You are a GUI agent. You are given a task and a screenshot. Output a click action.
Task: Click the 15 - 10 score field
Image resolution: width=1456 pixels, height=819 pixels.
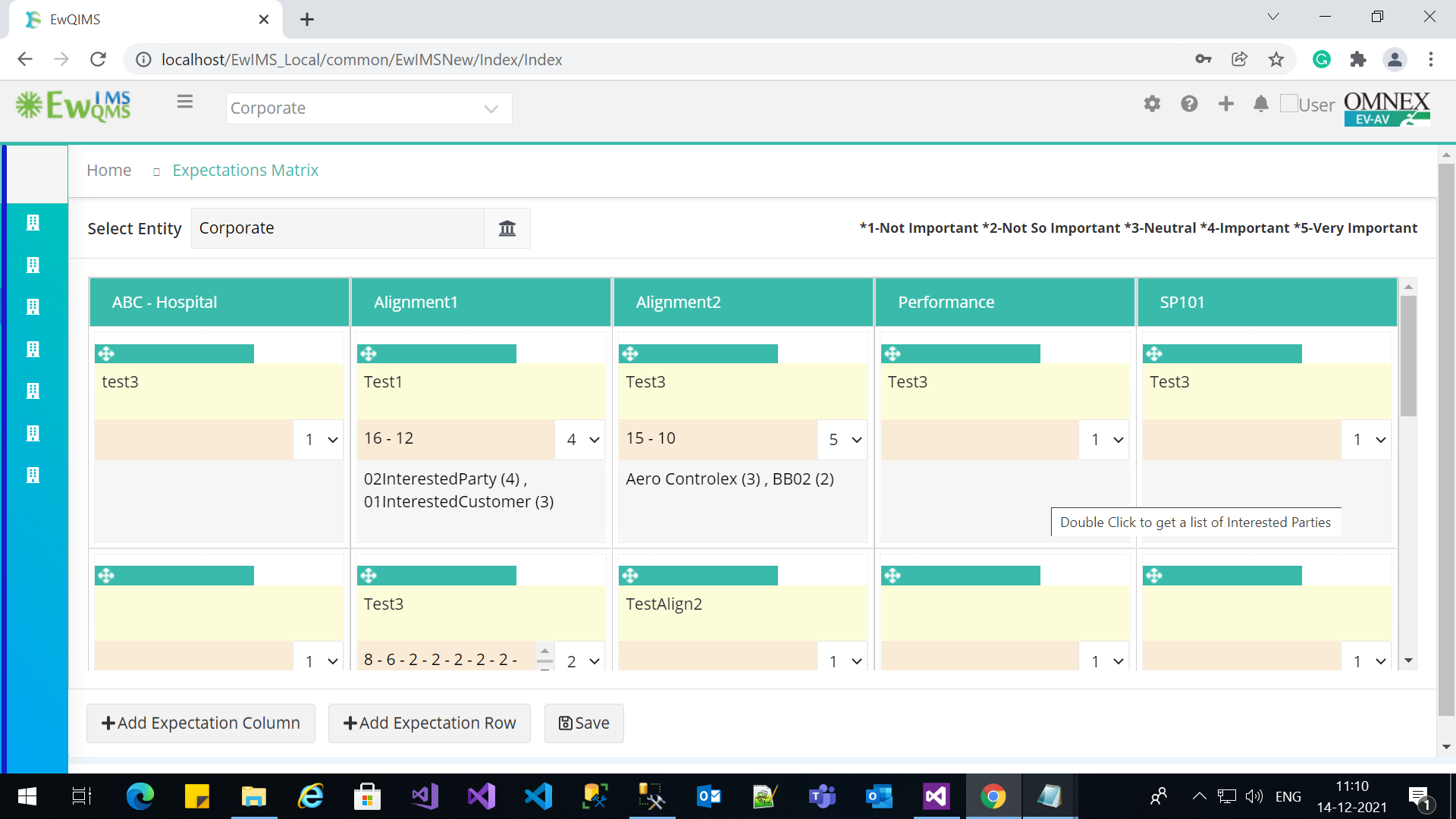(x=717, y=439)
